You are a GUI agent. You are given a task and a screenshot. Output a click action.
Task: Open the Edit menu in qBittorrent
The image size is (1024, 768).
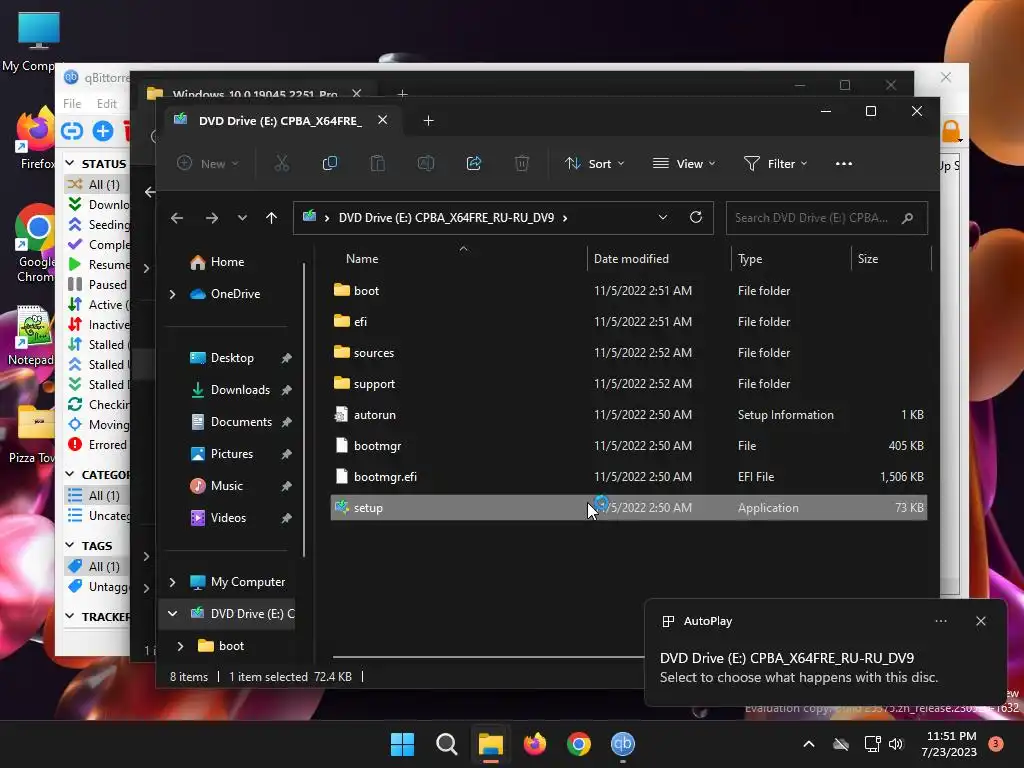pos(106,104)
